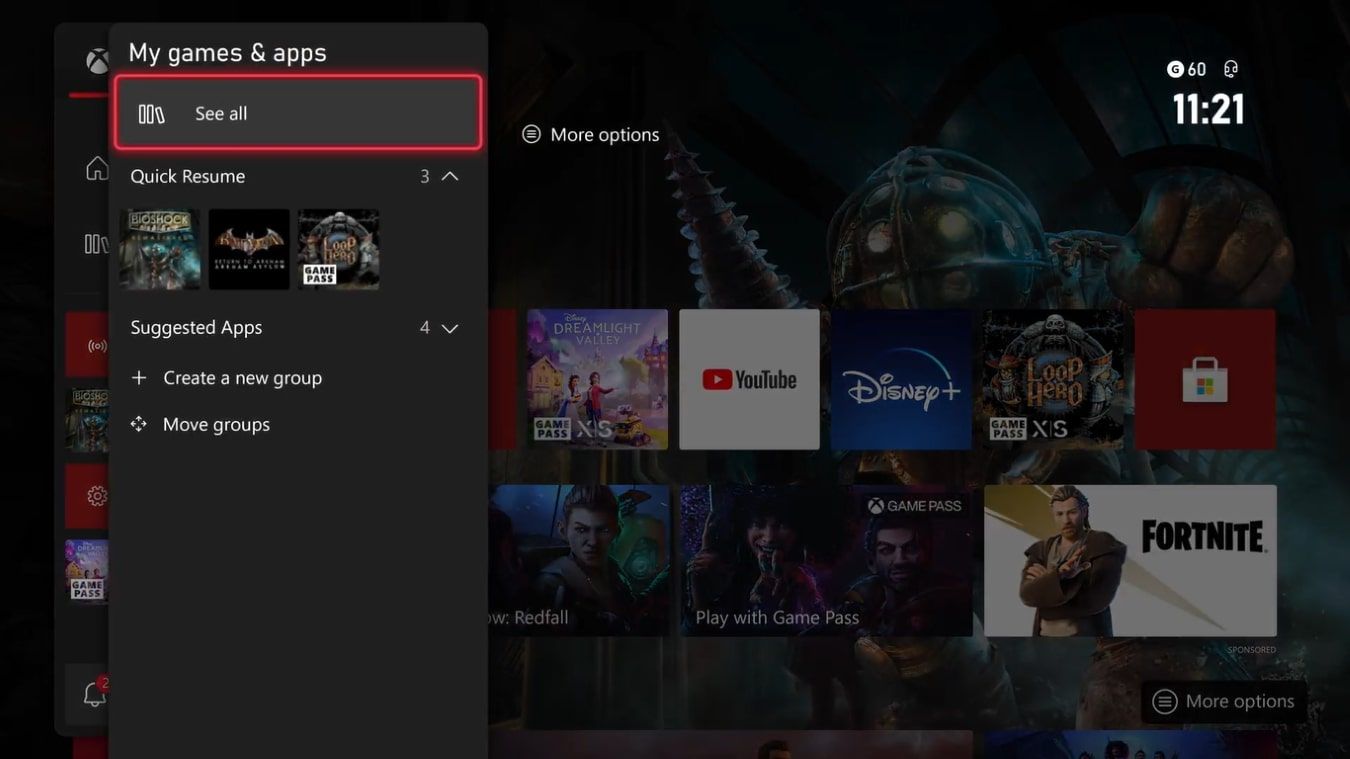Click the move arrows icon beside Move groups
The image size is (1350, 759).
click(139, 425)
